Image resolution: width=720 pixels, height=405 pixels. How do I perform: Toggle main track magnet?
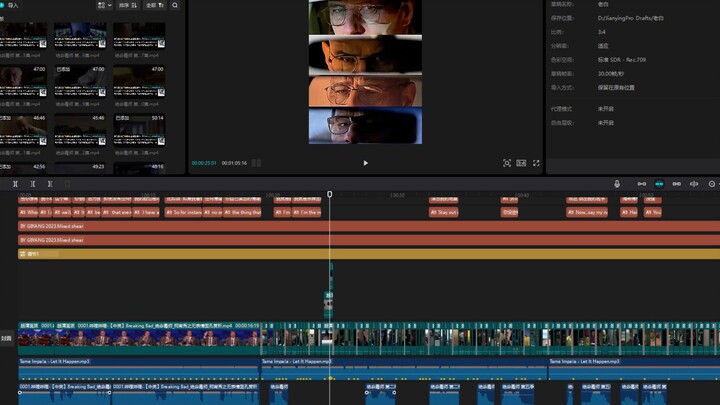pyautogui.click(x=641, y=184)
